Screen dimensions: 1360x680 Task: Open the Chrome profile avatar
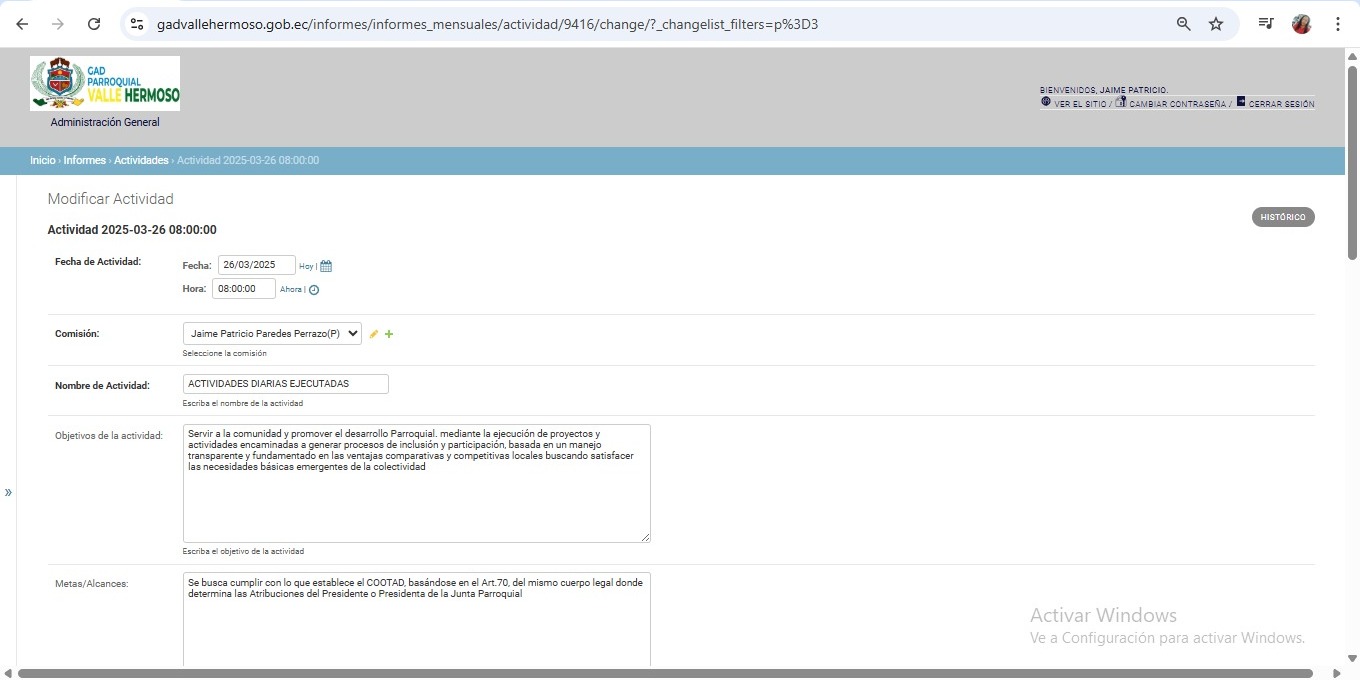(x=1301, y=24)
